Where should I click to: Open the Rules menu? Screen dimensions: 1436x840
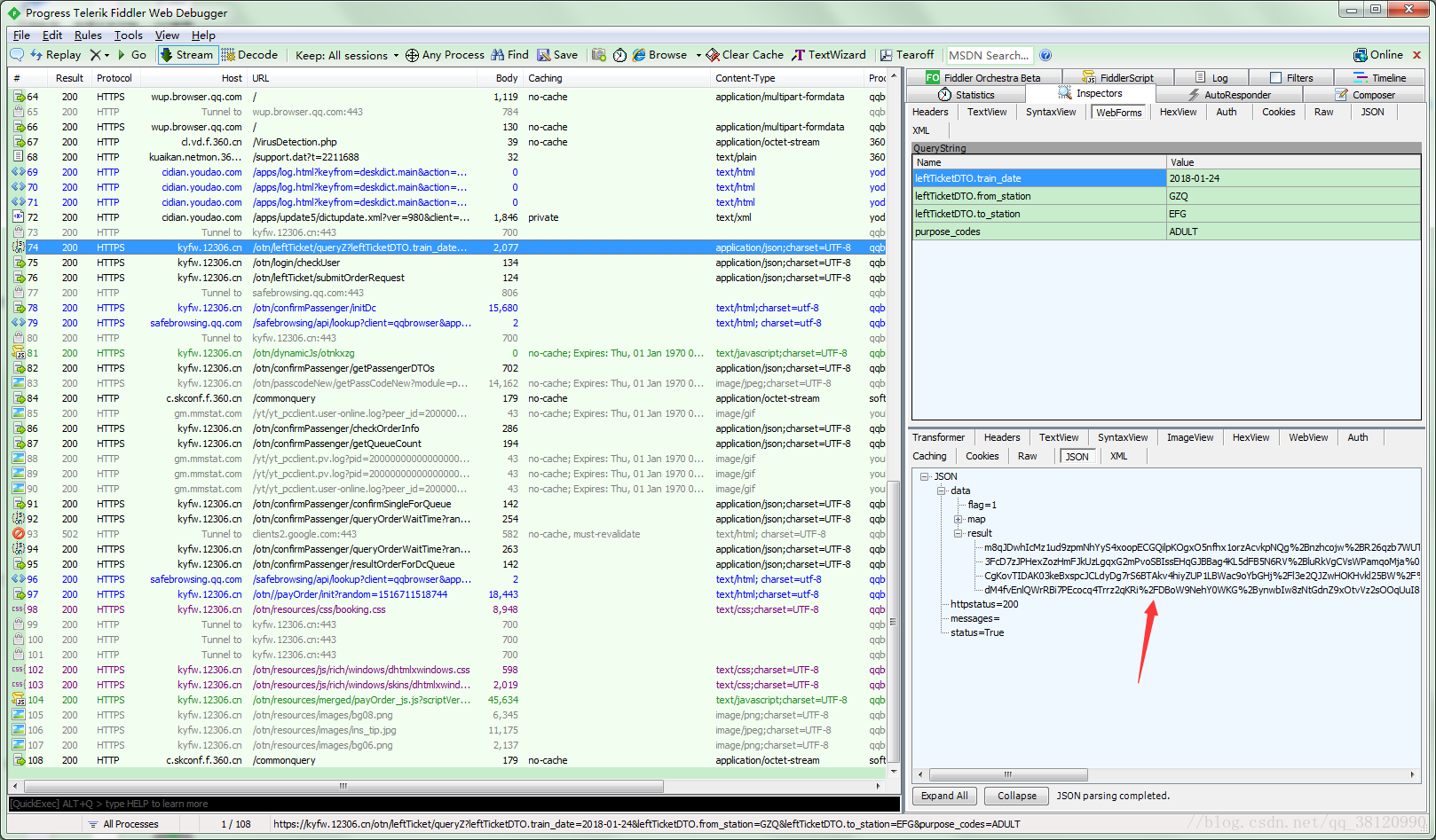88,35
